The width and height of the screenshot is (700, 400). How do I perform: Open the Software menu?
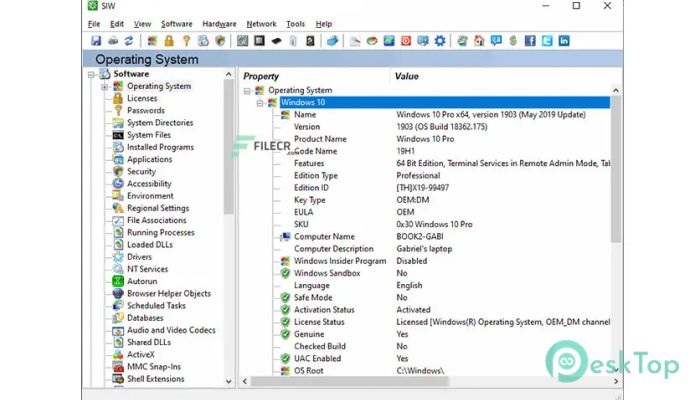176,24
